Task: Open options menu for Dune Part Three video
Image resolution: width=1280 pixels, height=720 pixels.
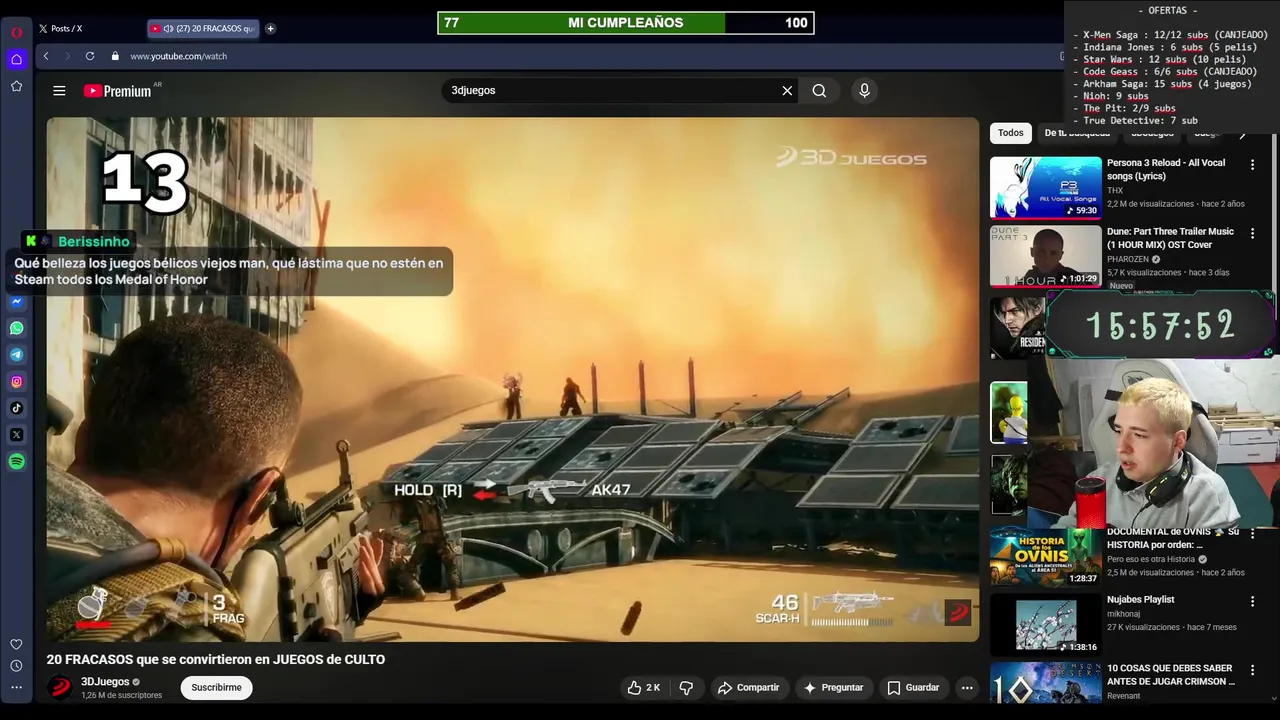Action: click(x=1252, y=233)
